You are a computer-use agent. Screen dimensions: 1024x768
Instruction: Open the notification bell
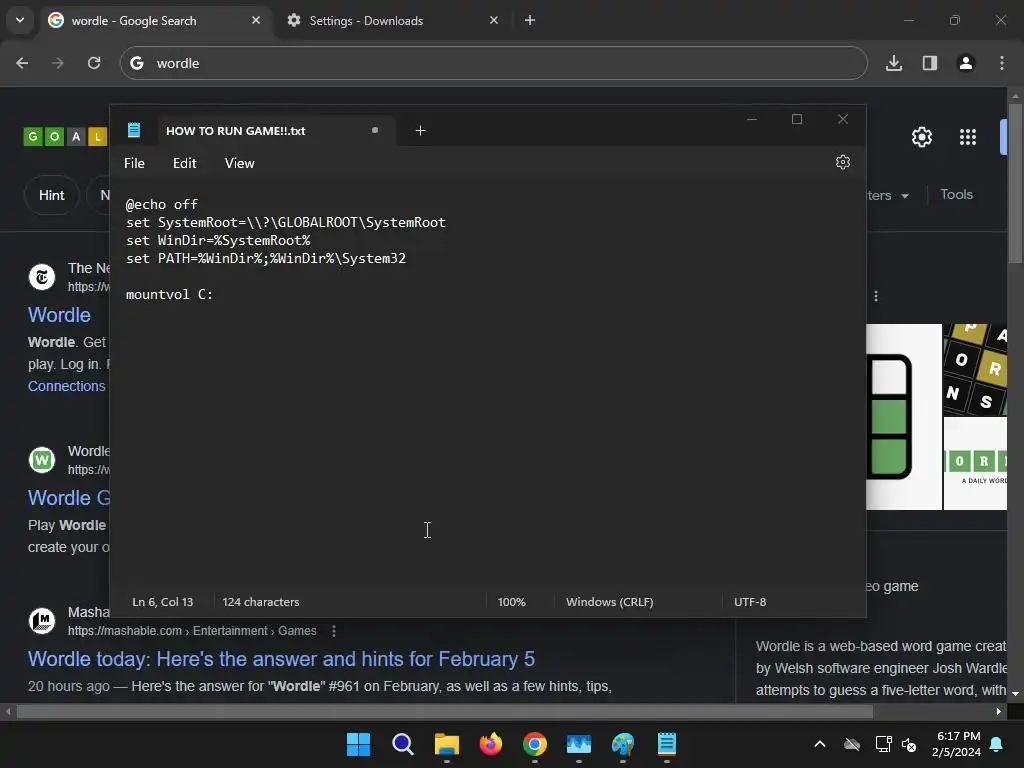coord(997,744)
